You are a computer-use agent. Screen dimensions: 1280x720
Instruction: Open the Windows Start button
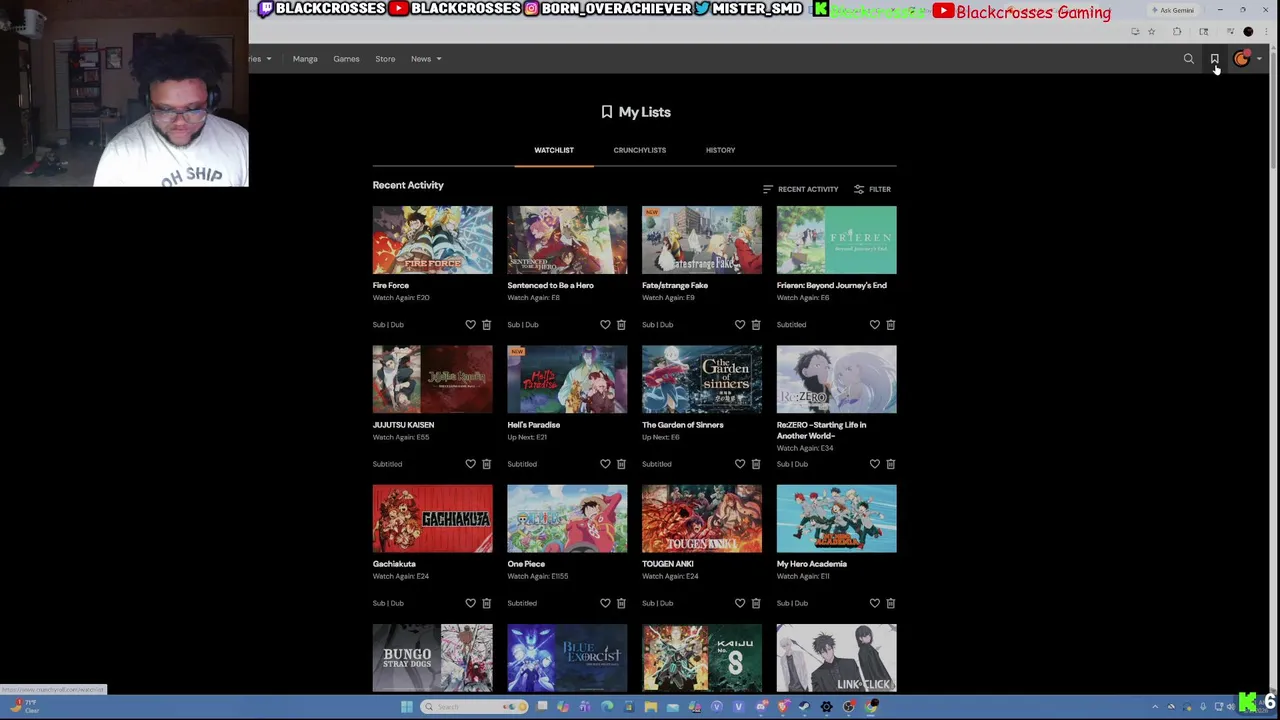[x=406, y=707]
